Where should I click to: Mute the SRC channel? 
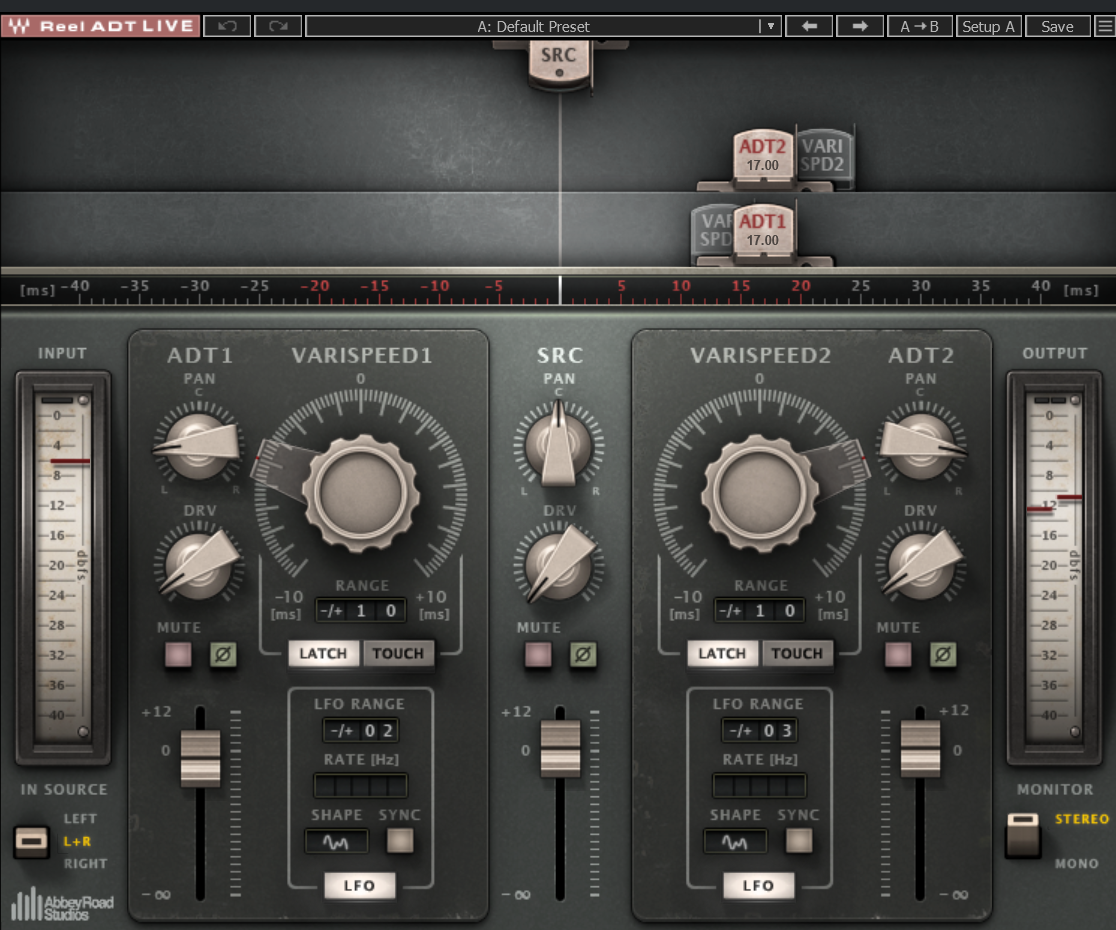point(538,654)
